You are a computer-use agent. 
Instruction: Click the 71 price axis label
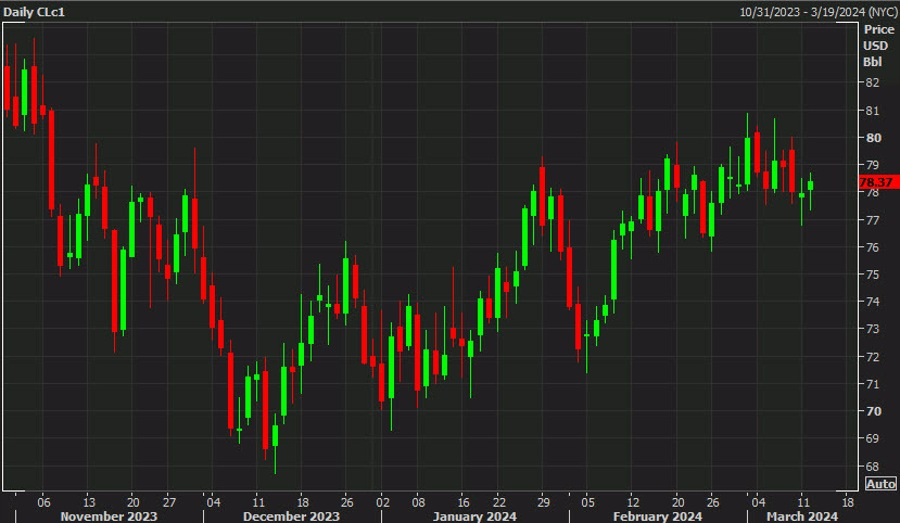(872, 383)
